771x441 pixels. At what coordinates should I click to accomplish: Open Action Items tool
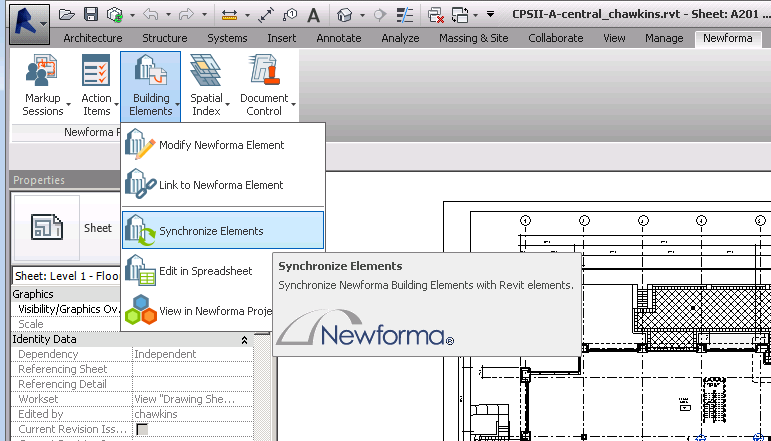coord(96,86)
